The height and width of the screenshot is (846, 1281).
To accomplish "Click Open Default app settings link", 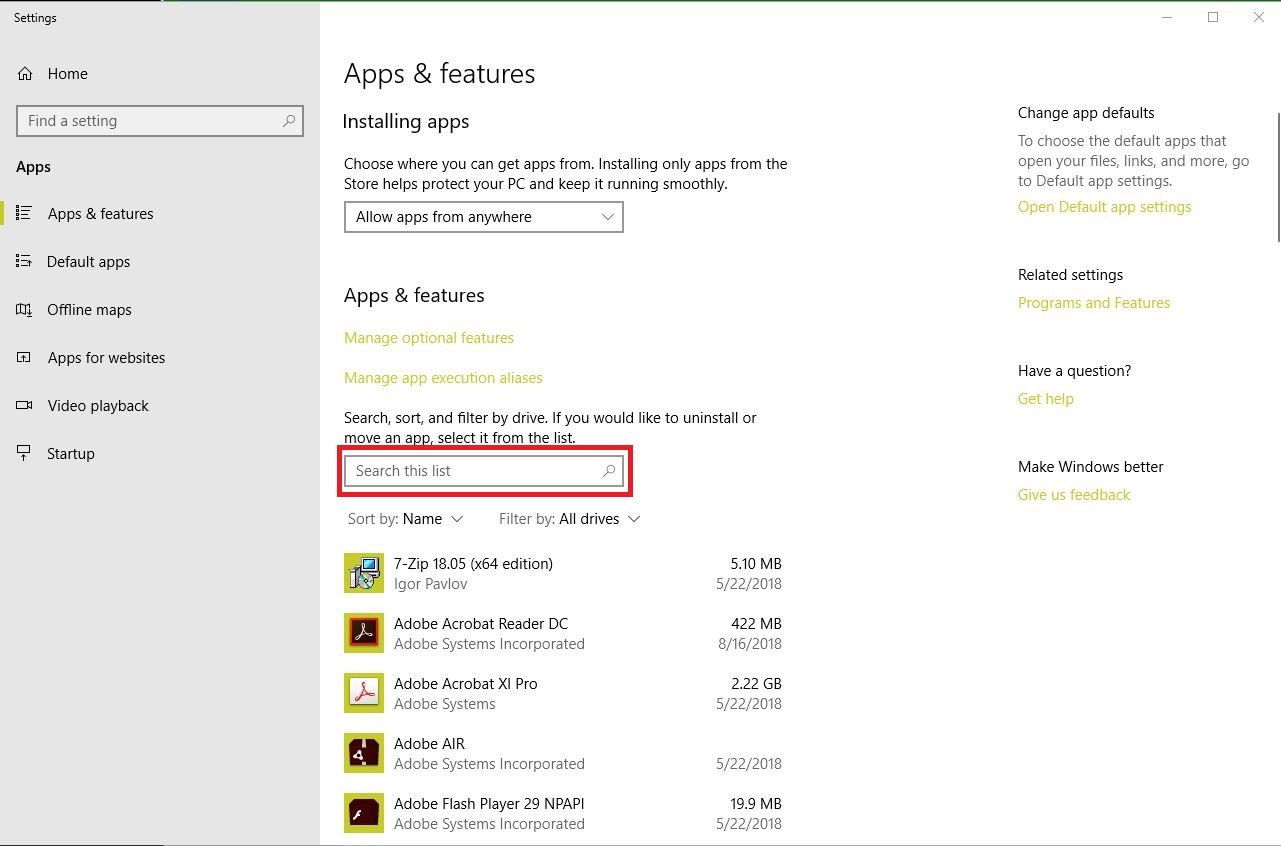I will click(1104, 207).
